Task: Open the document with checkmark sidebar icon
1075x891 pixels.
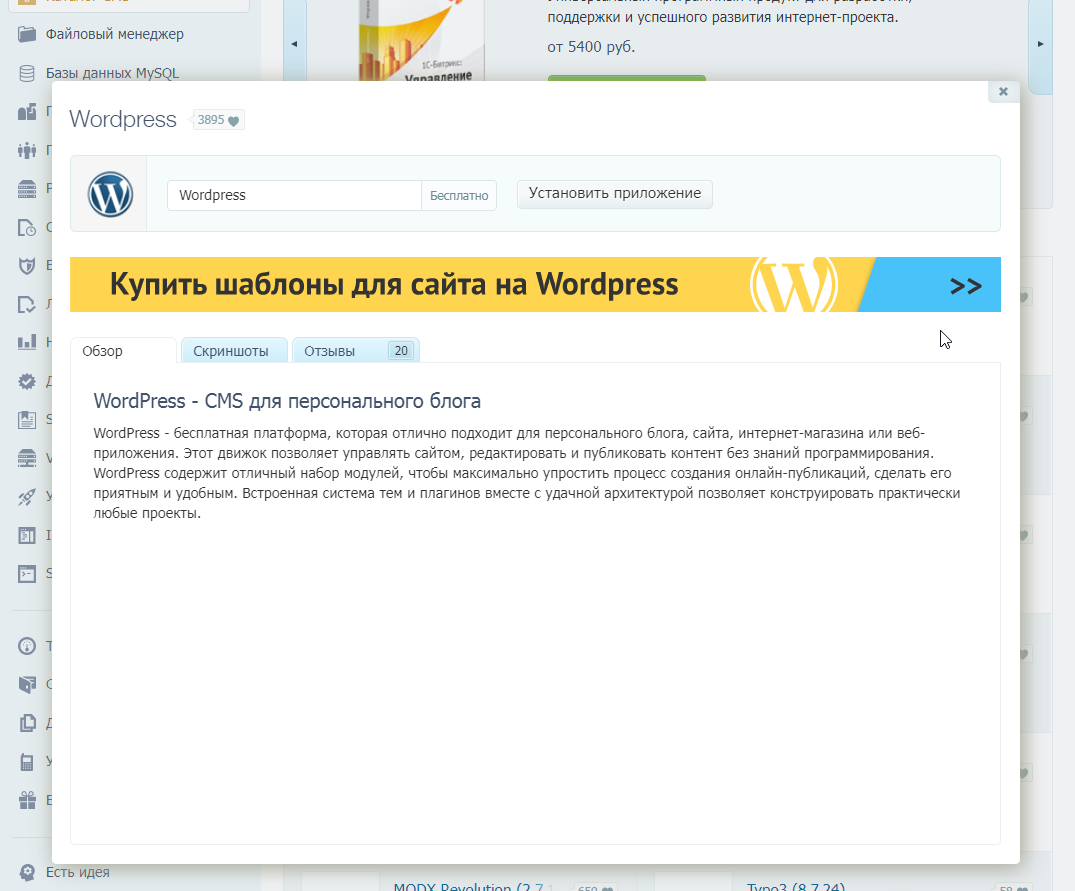Action: point(27,304)
